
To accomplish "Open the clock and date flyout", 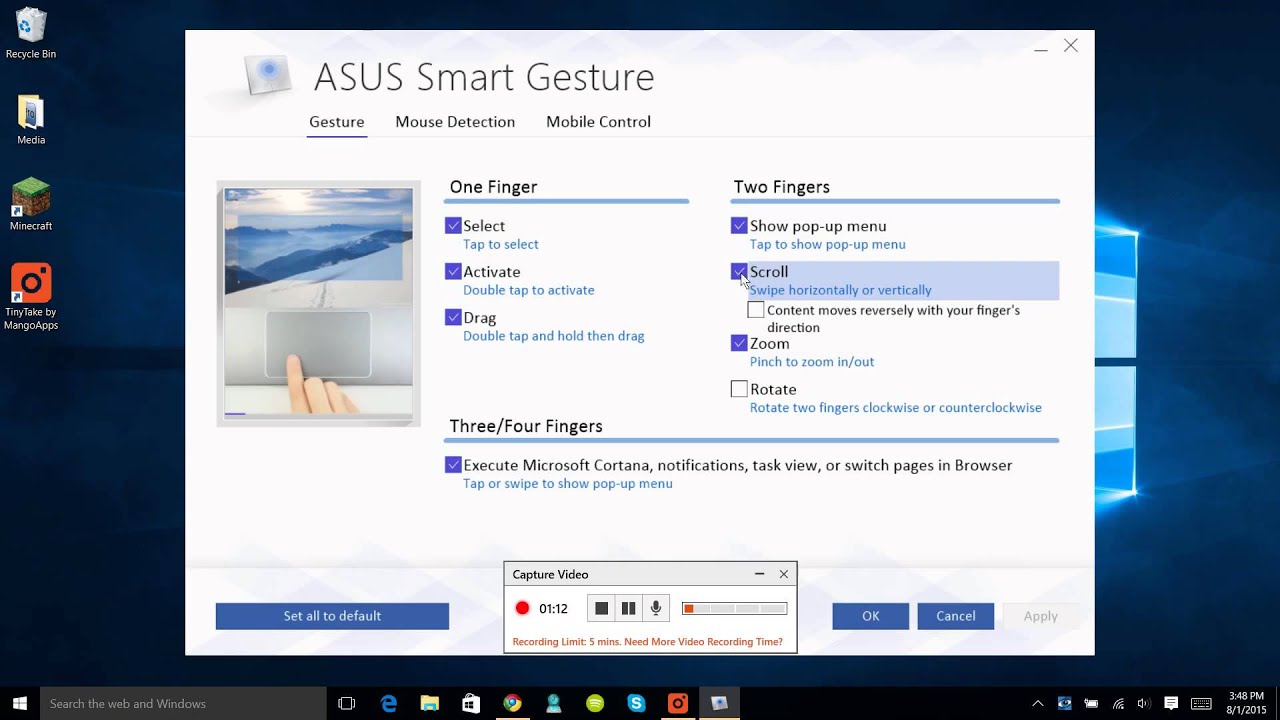I will coord(1246,703).
